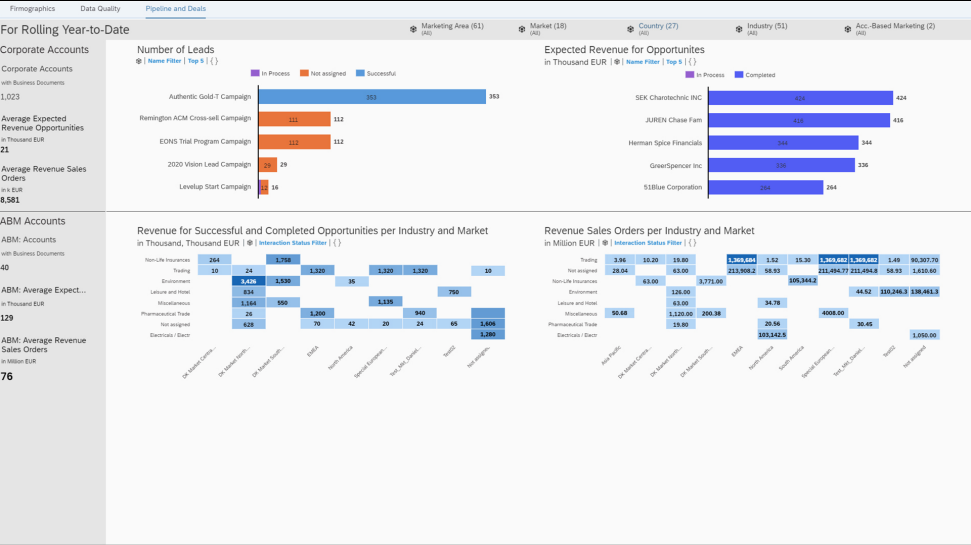Viewport: 971px width, 545px height.
Task: Click Interaction Status Filter link in Revenue Sales Orders
Action: (648, 243)
